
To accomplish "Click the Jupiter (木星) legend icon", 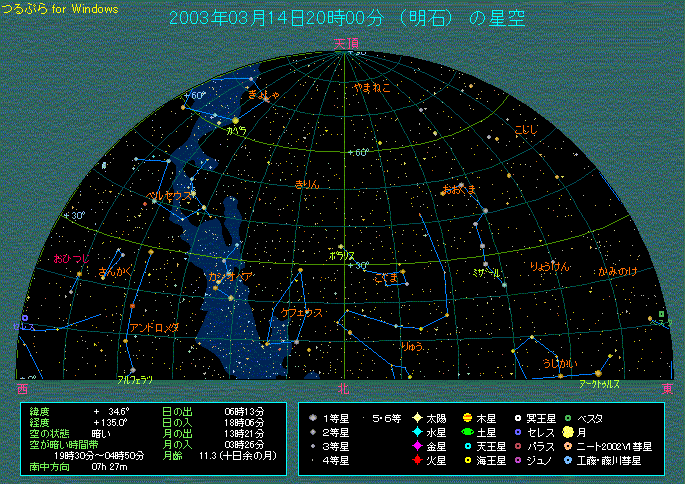I will [466, 418].
